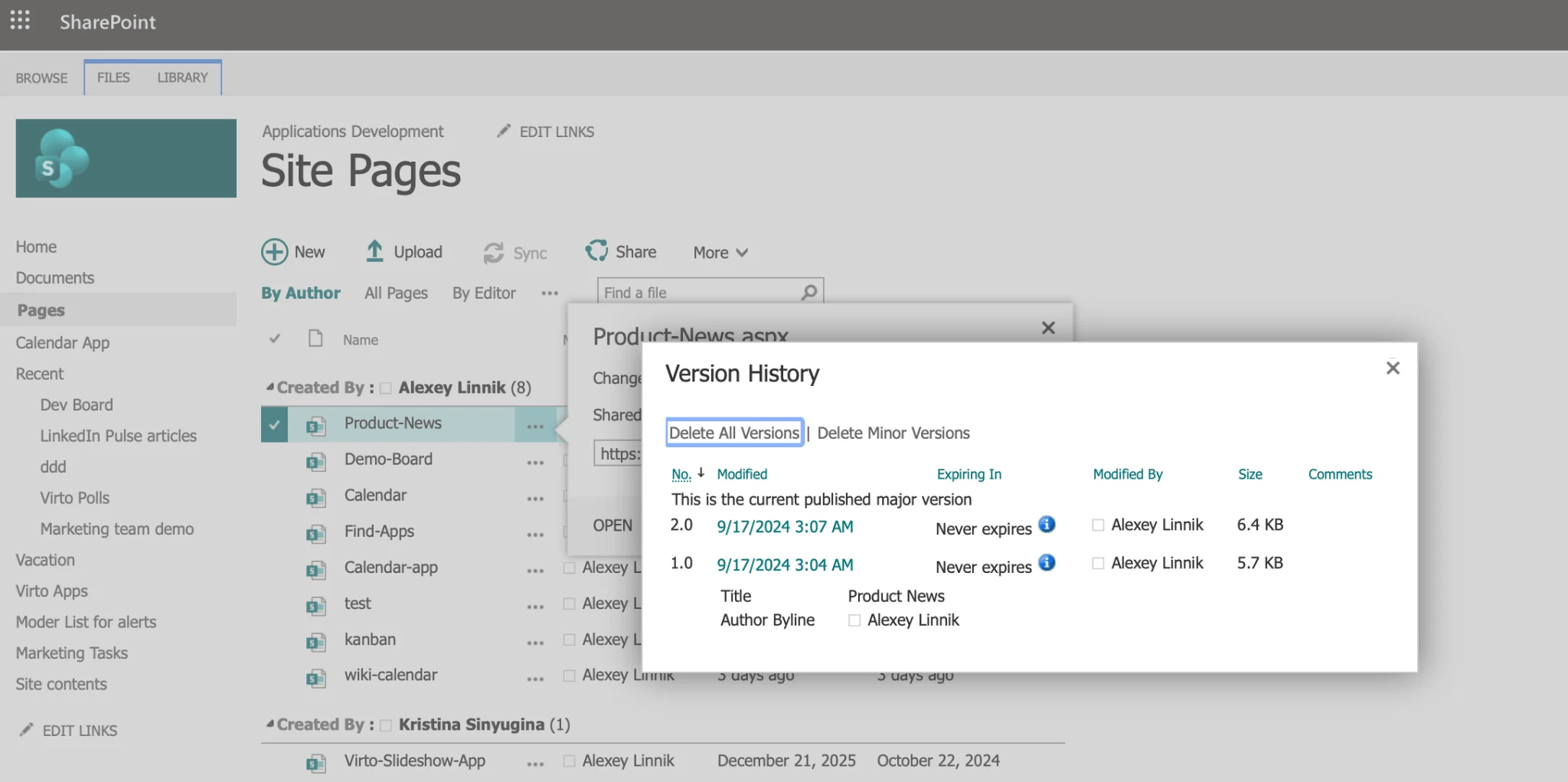Click OPEN in the Product-News callout
1568x782 pixels.
pyautogui.click(x=612, y=525)
